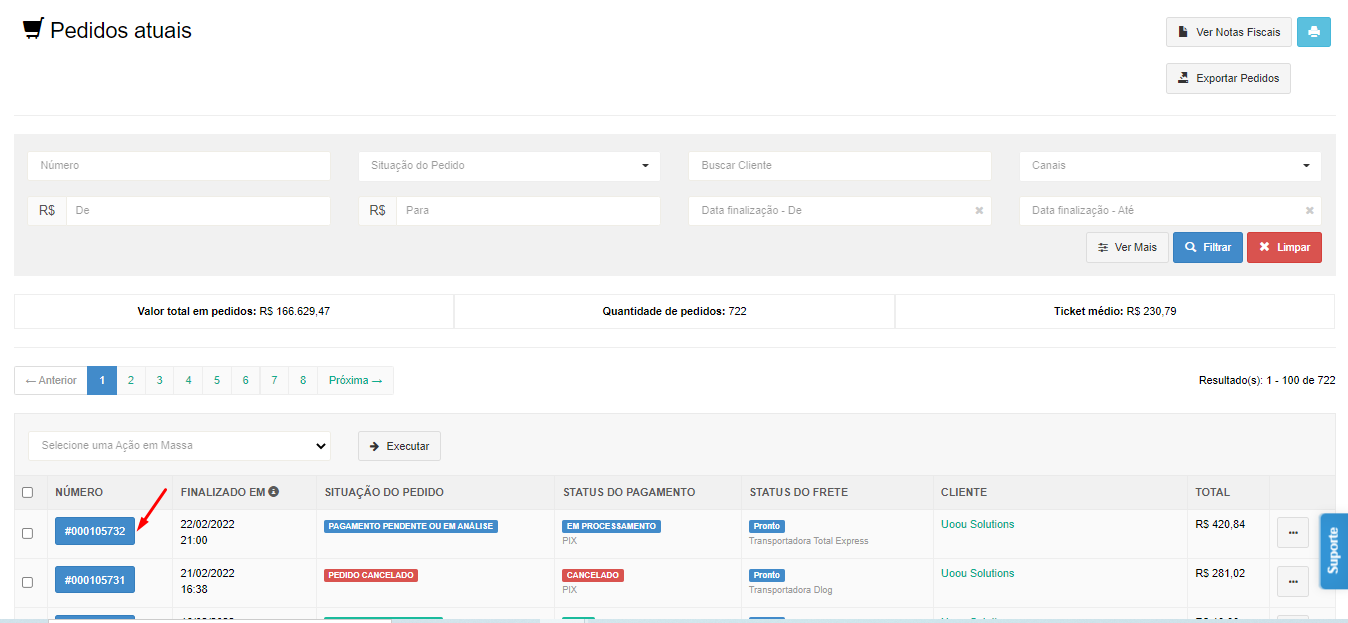Viewport: 1348px width, 623px height.
Task: Click the shopping cart icon in the title
Action: [33, 29]
